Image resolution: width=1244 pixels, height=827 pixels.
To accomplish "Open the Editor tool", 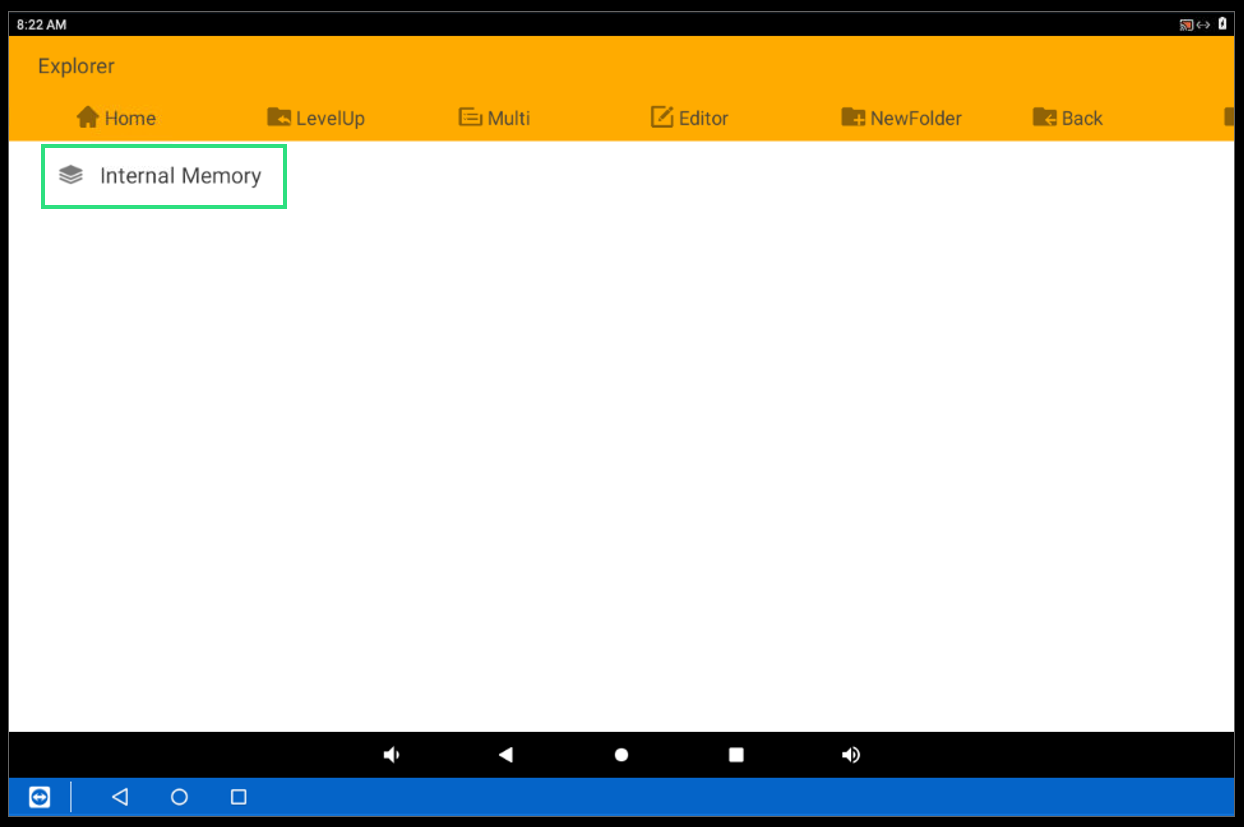I will pyautogui.click(x=689, y=118).
